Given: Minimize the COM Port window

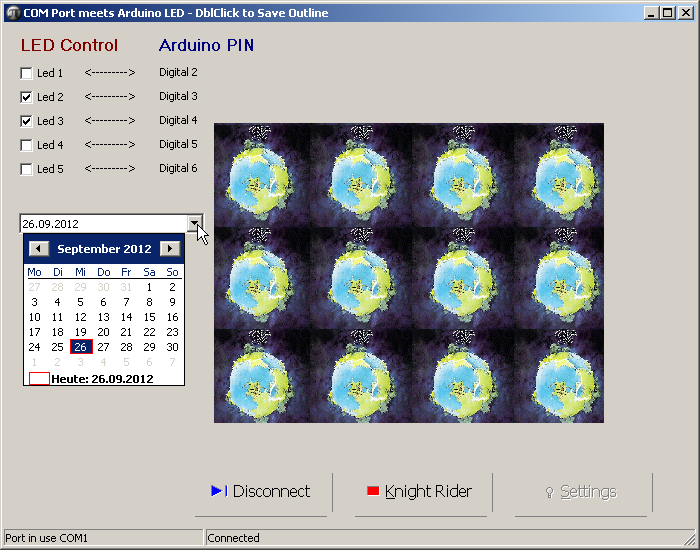Looking at the screenshot, I should point(651,13).
